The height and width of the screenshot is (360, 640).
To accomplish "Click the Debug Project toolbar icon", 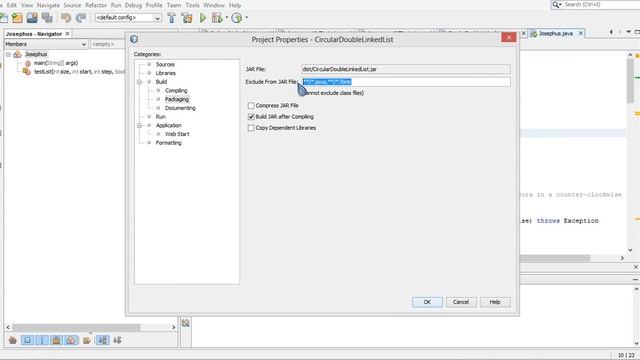I will 217,18.
